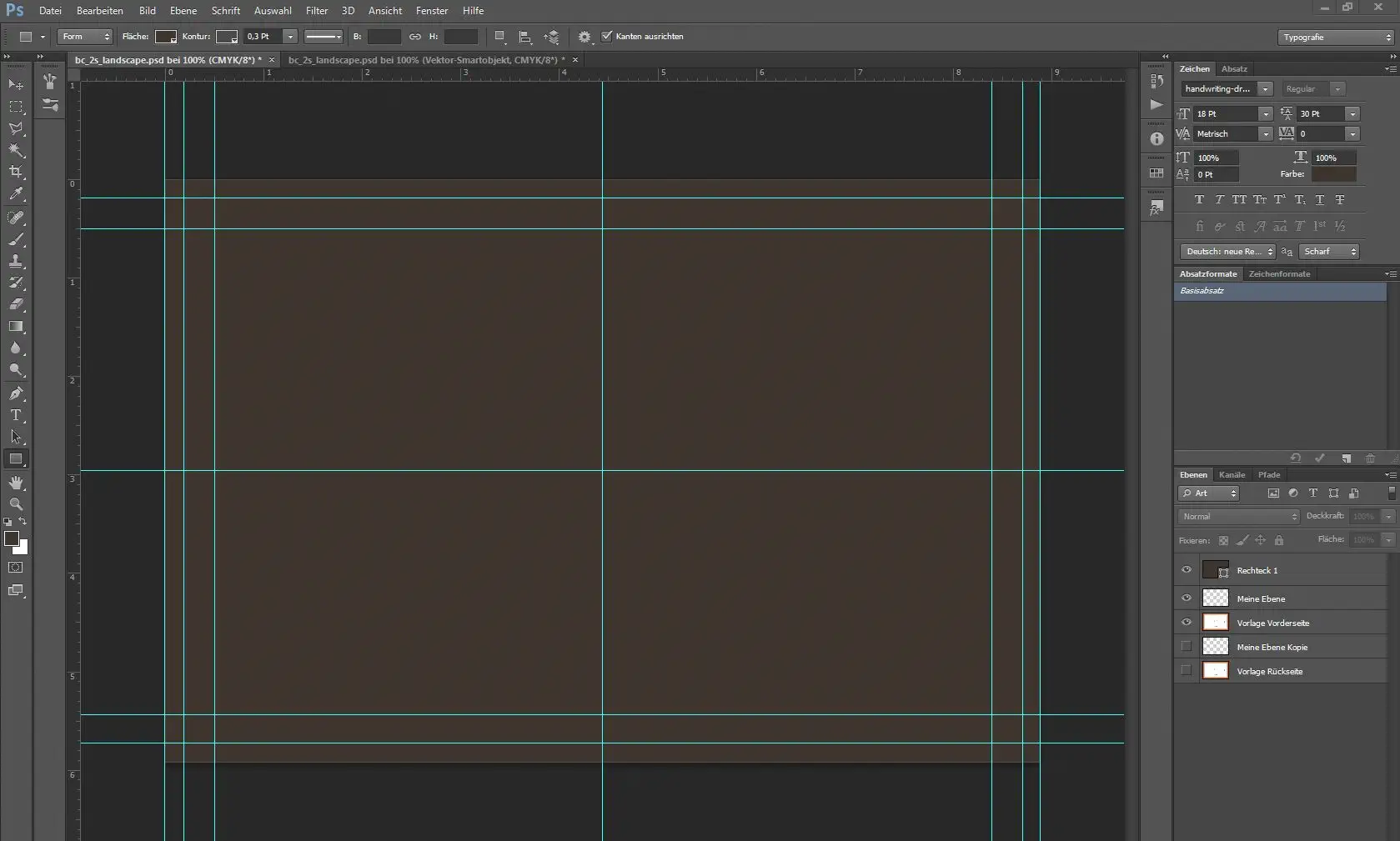
Task: Select the Crop tool
Action: coord(16,172)
